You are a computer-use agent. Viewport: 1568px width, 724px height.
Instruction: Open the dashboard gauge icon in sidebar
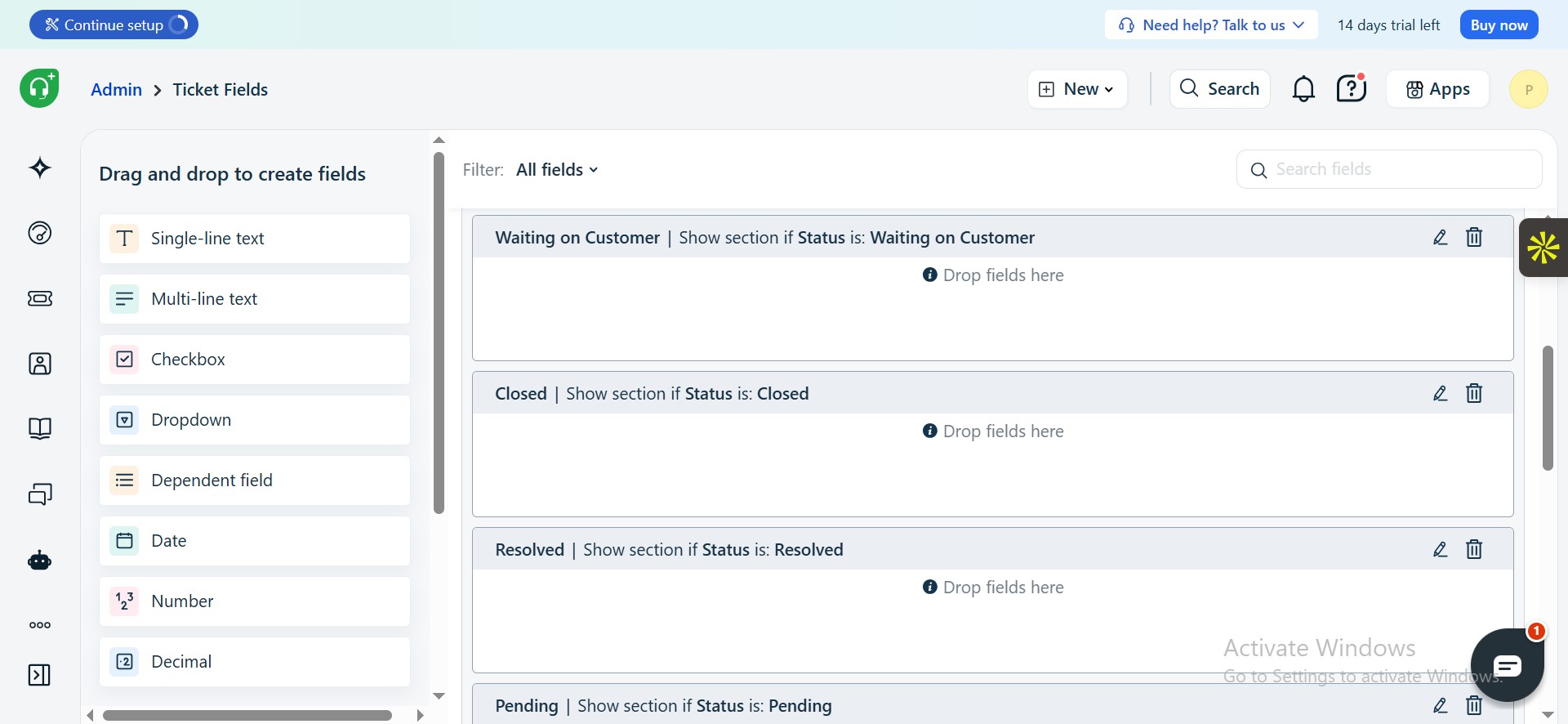[x=40, y=233]
